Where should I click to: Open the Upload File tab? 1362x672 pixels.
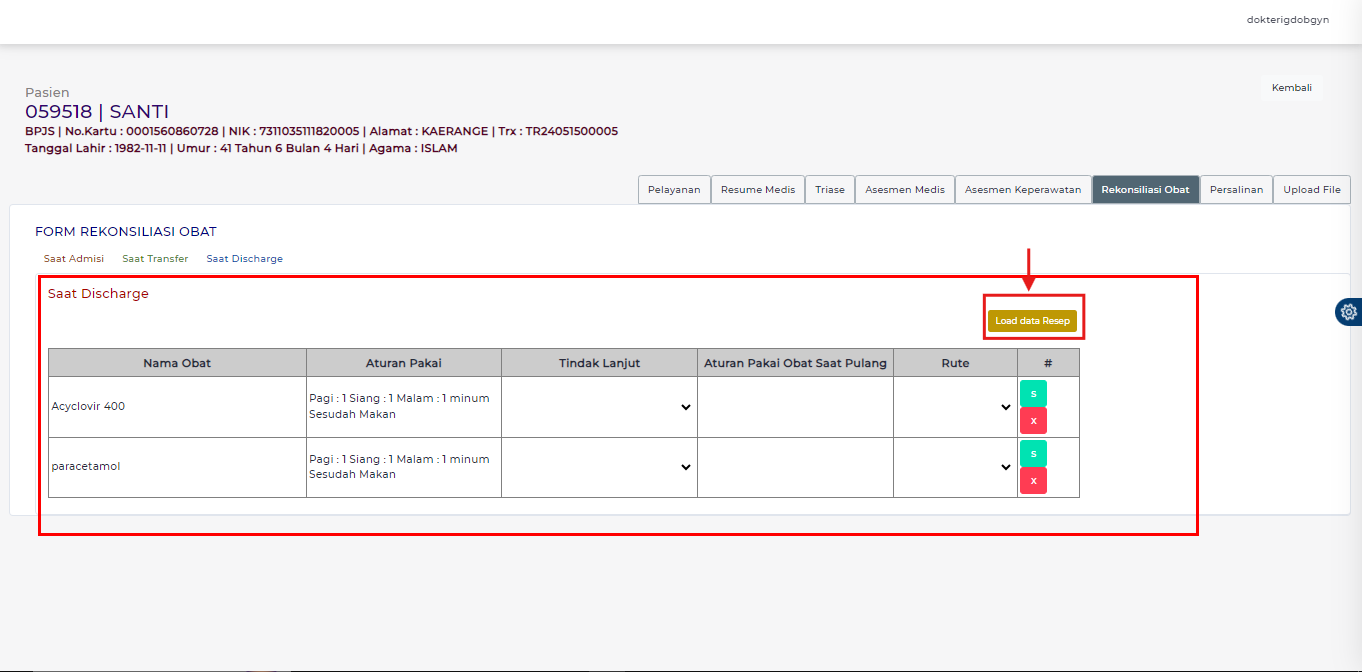coord(1312,190)
